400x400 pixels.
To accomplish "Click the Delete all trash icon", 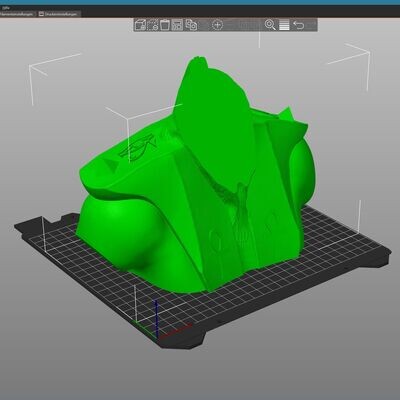I will [165, 25].
